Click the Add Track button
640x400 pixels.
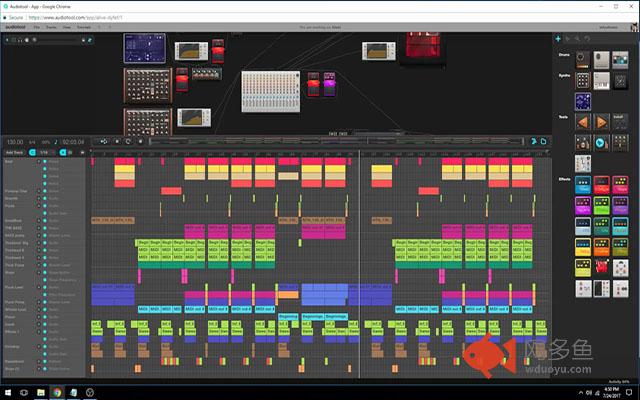pos(15,152)
